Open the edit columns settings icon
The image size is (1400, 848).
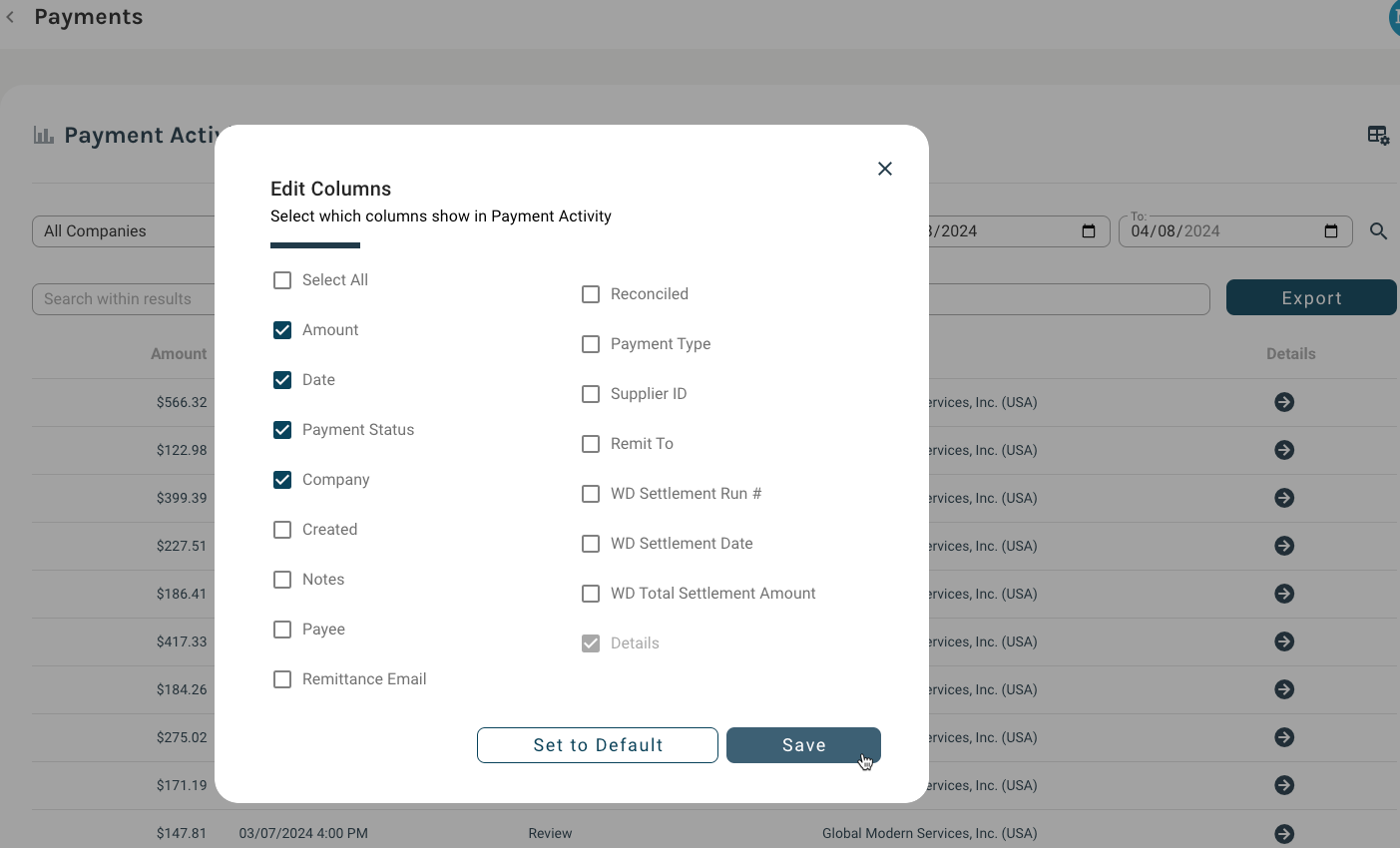[1378, 135]
